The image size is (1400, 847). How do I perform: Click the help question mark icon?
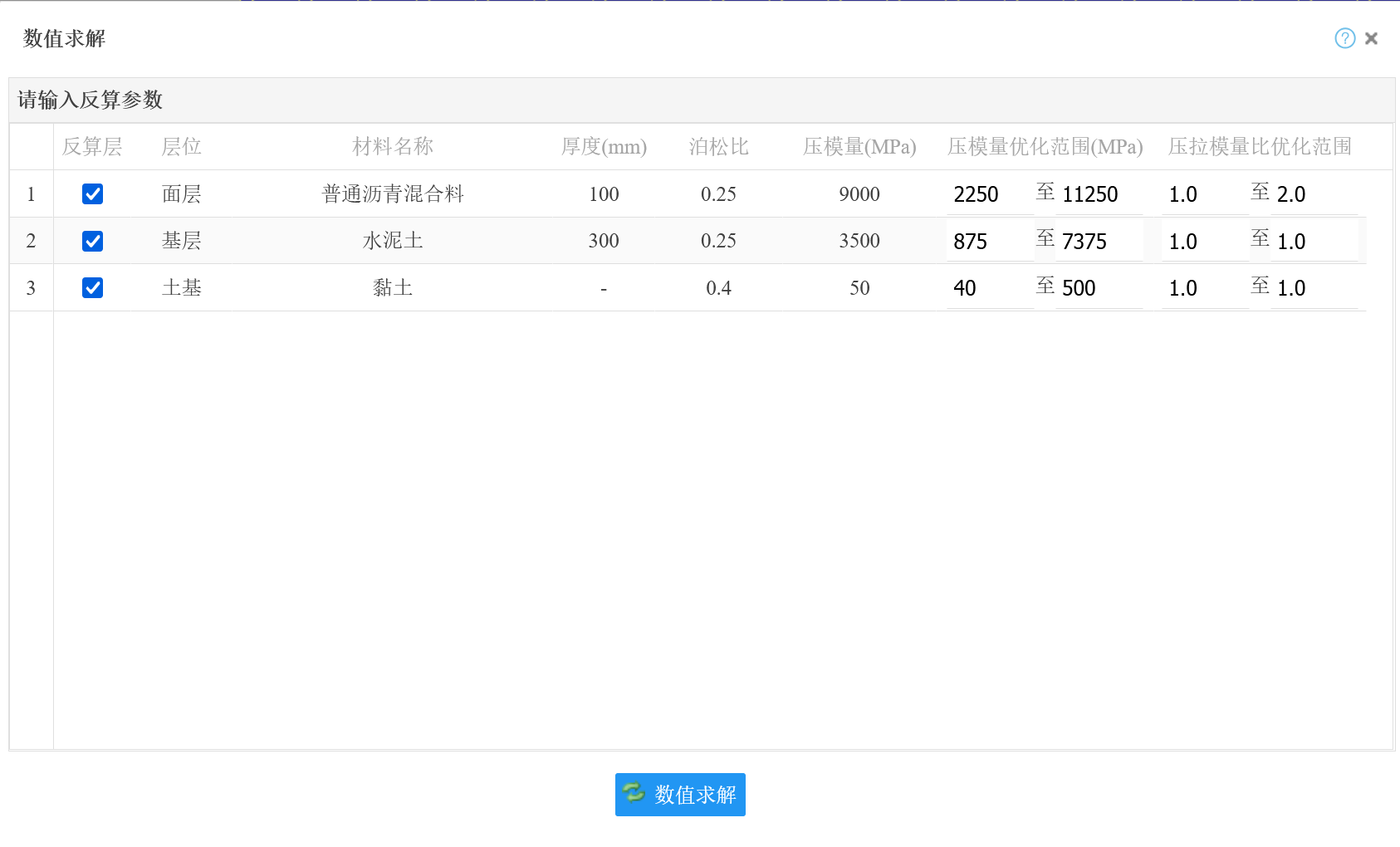point(1344,38)
